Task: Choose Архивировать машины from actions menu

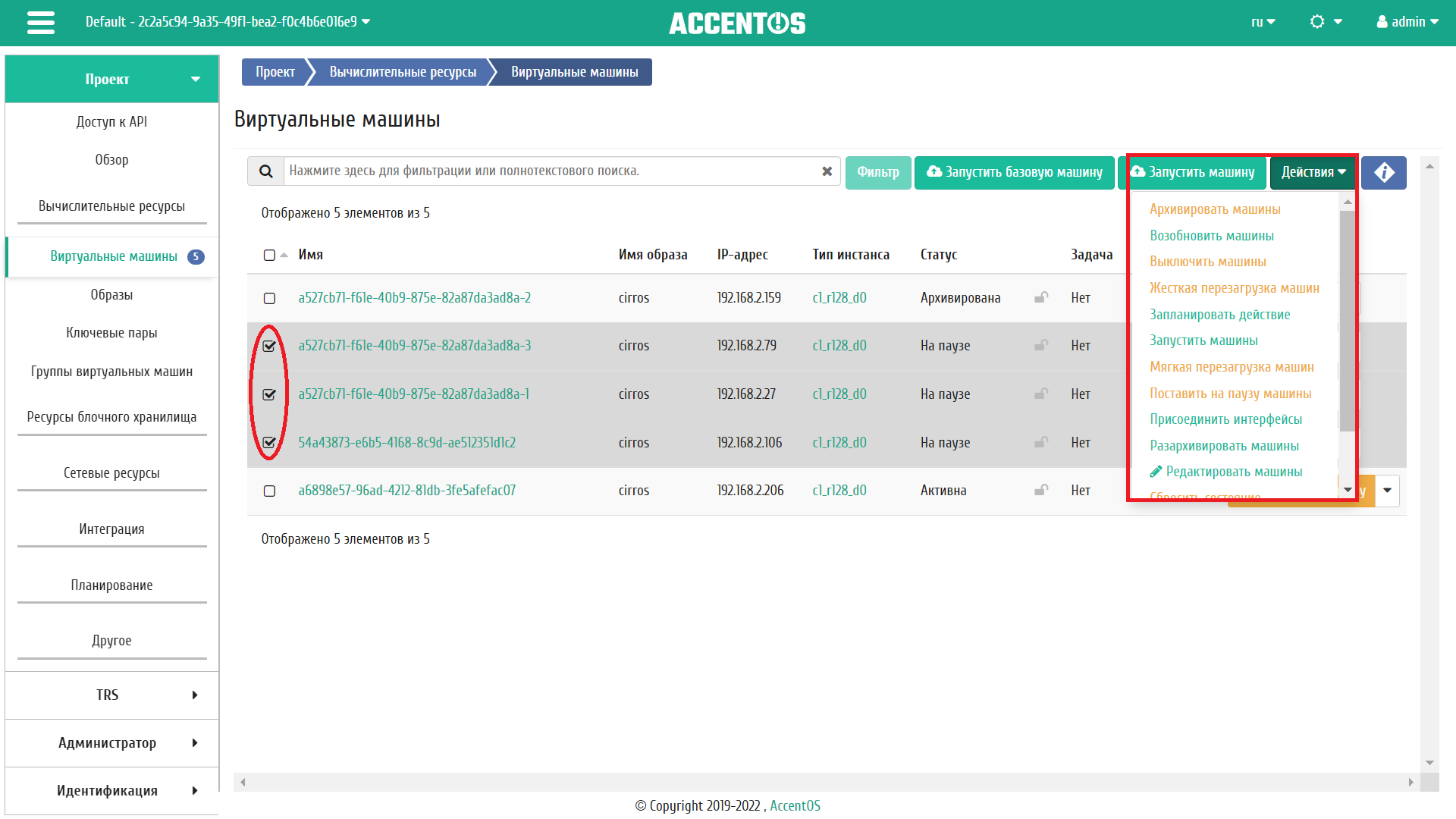Action: [1215, 209]
